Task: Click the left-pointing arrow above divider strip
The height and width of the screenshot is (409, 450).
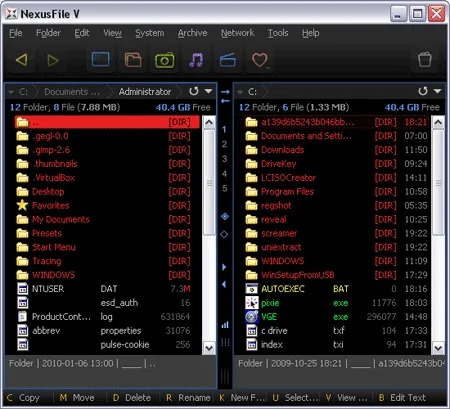Action: (225, 100)
